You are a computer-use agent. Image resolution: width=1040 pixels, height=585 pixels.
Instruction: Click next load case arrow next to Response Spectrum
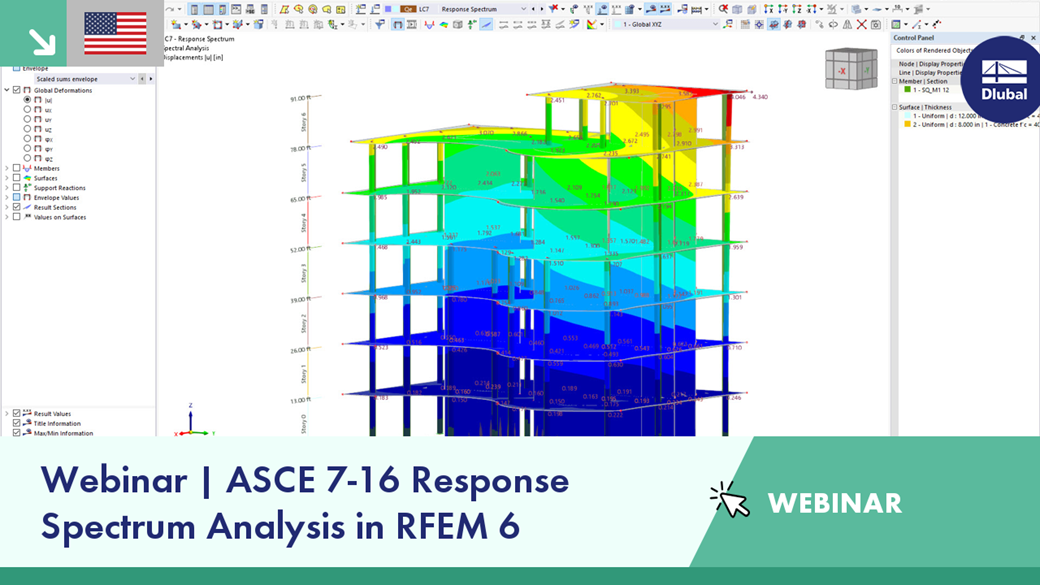pyautogui.click(x=542, y=9)
